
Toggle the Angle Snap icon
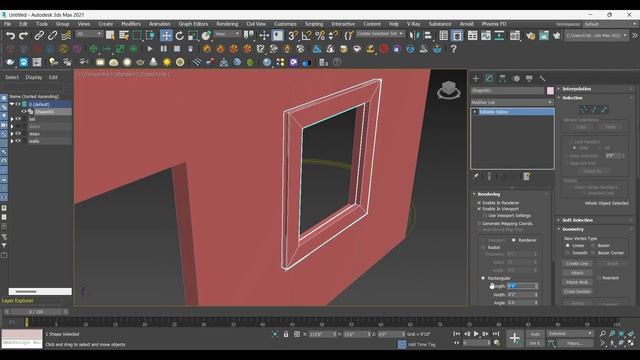(x=306, y=36)
